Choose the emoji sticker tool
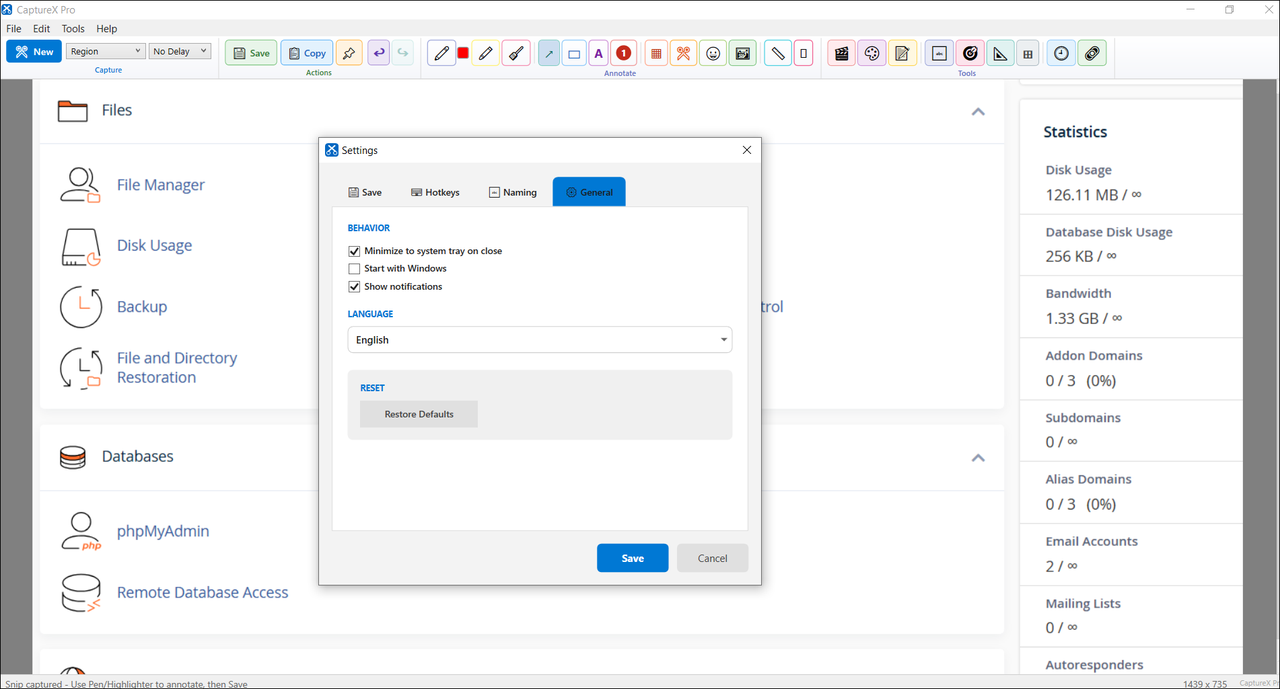 click(713, 53)
